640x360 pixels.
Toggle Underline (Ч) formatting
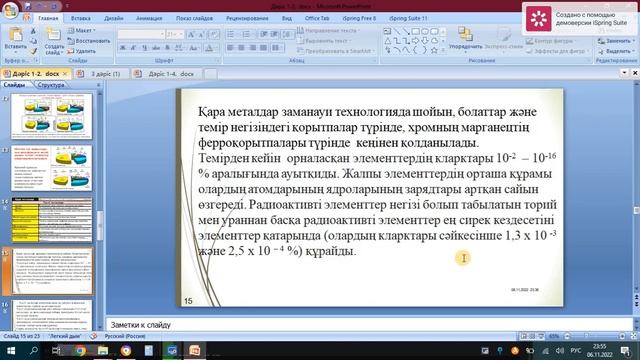pos(144,48)
